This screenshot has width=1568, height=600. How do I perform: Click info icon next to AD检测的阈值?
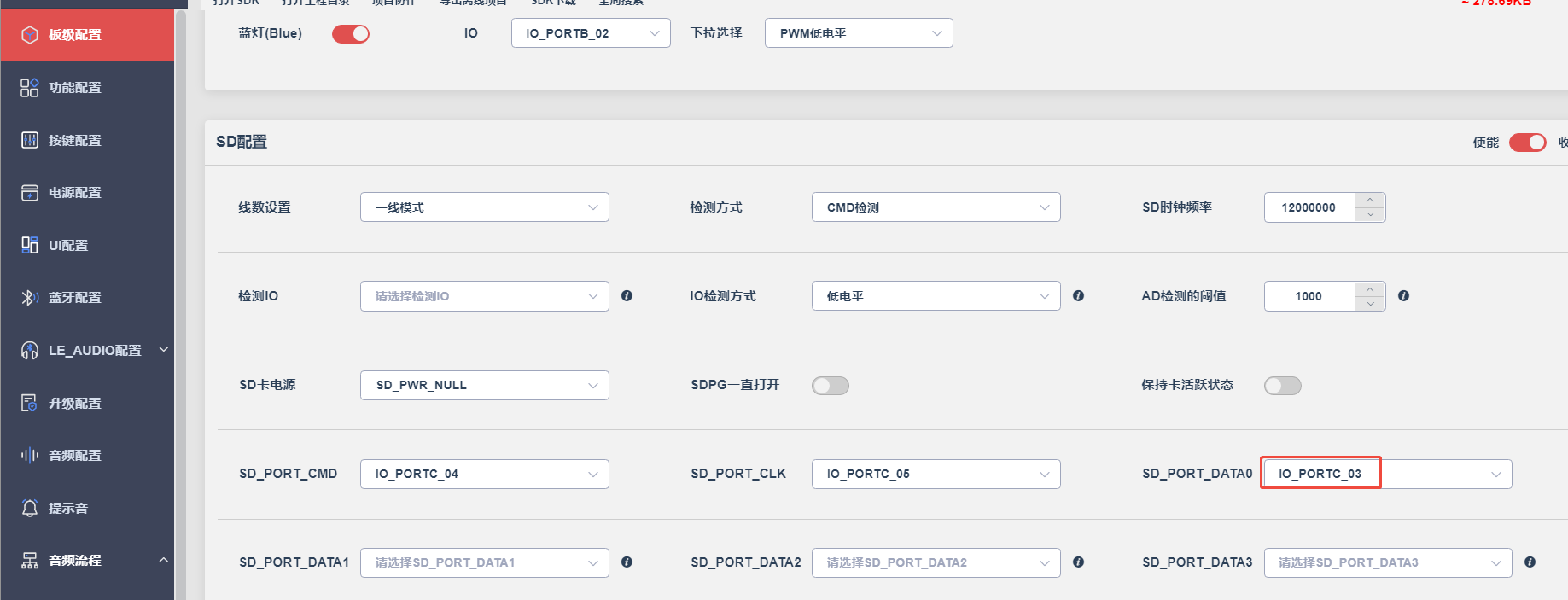click(x=1404, y=296)
